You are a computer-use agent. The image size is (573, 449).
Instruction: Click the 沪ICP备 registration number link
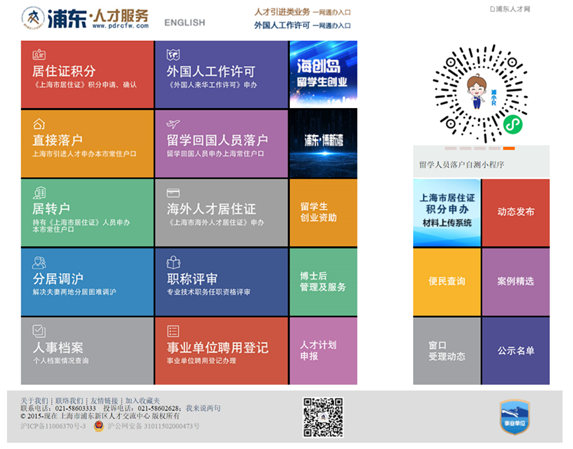click(53, 426)
